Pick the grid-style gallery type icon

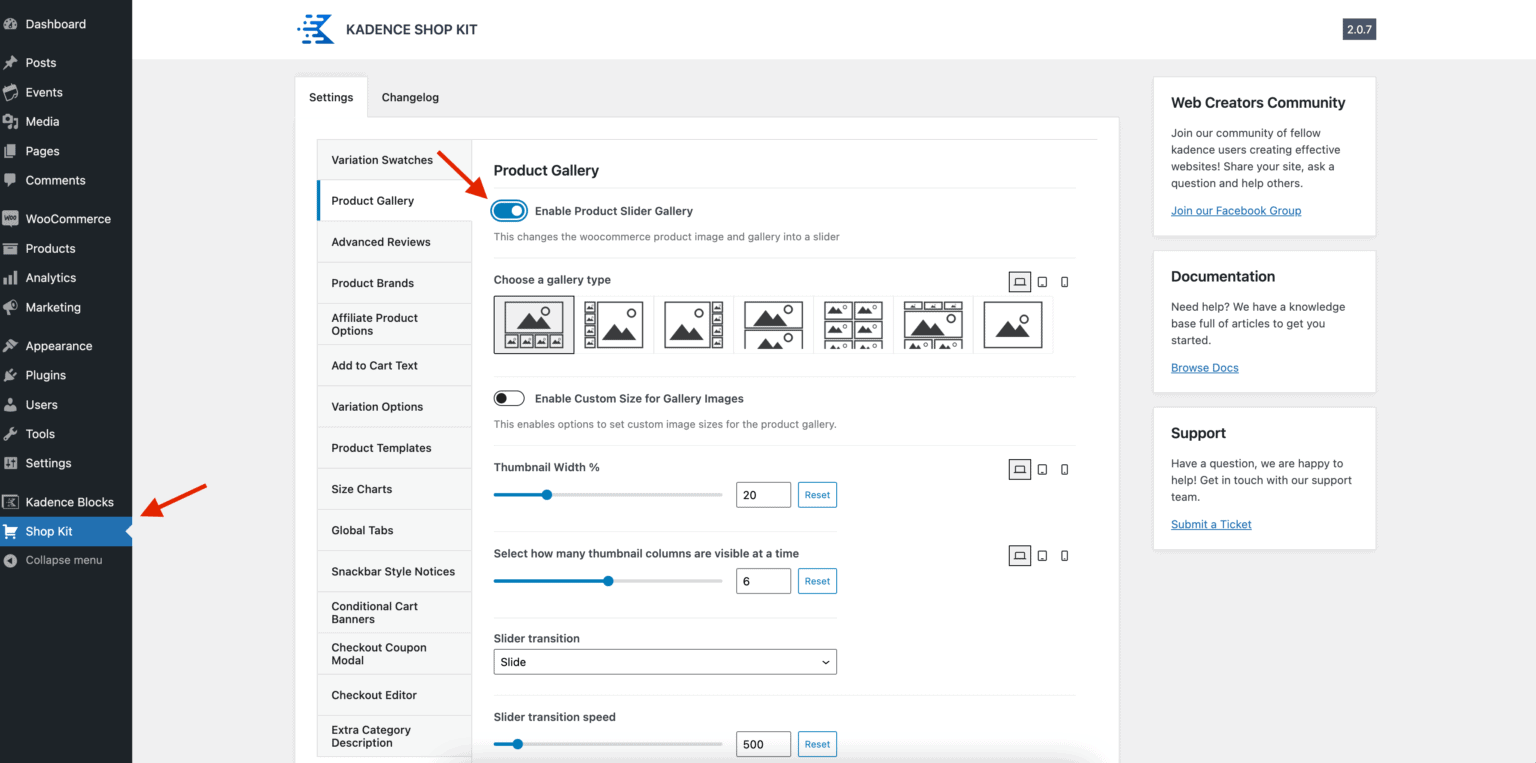(853, 325)
